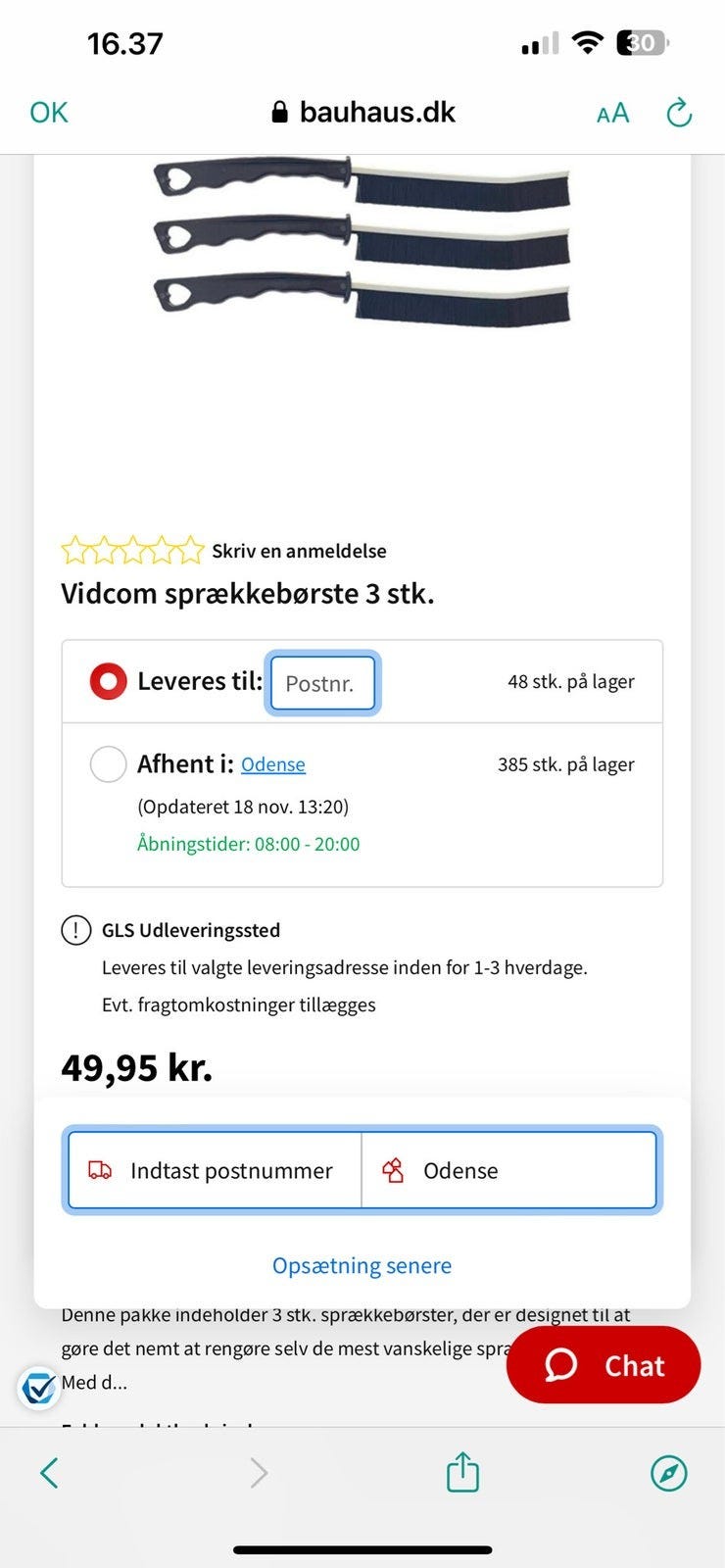
Task: Open the share sheet icon
Action: click(x=462, y=1472)
